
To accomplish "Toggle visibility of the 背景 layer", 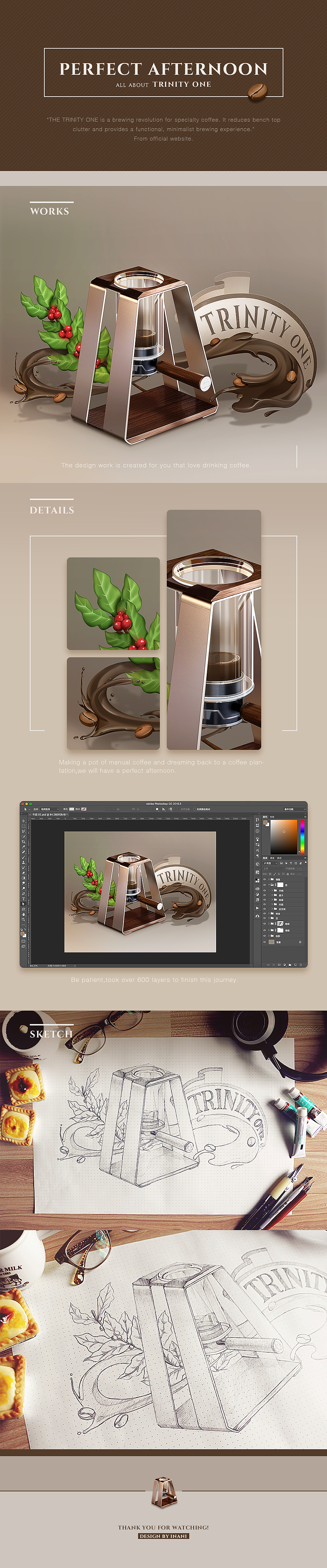I will [x=265, y=942].
